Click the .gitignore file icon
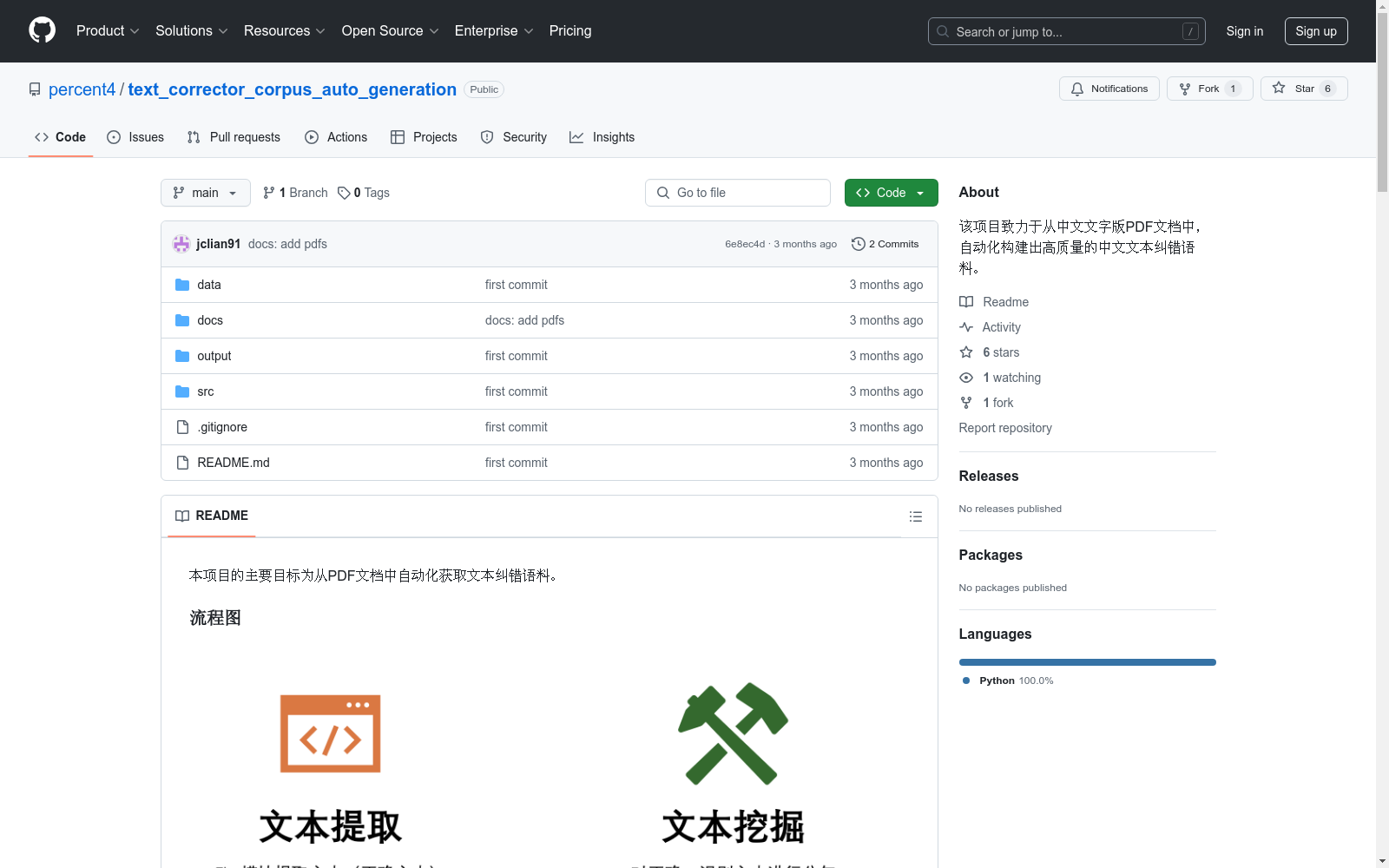The width and height of the screenshot is (1389, 868). pyautogui.click(x=182, y=427)
